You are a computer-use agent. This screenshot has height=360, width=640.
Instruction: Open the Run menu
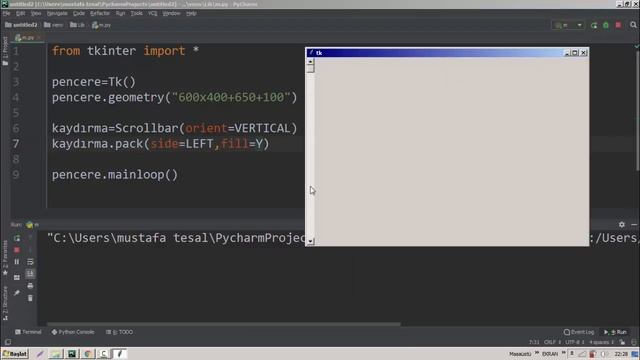pos(120,13)
